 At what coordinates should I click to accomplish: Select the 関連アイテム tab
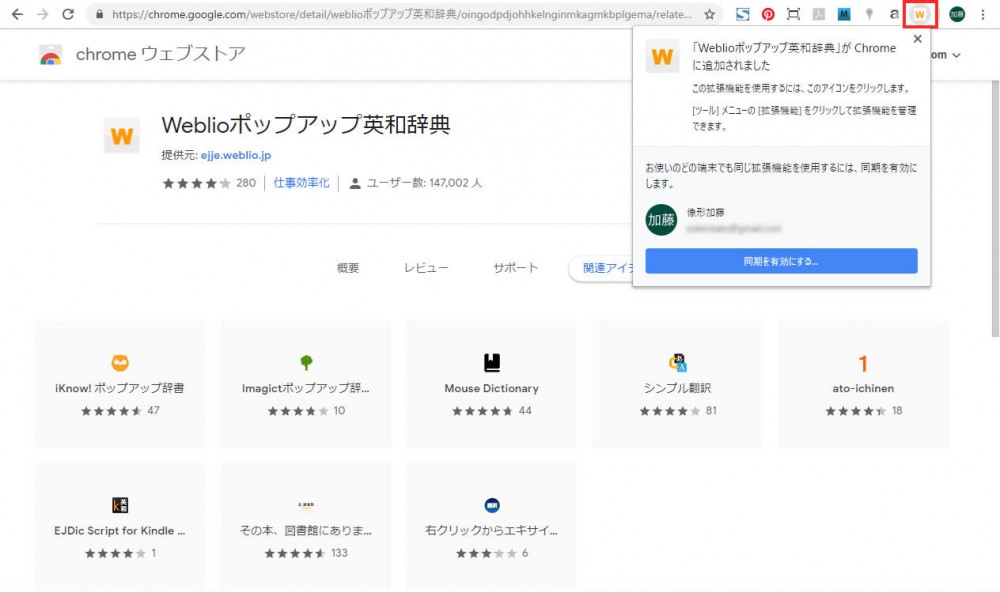tap(600, 268)
